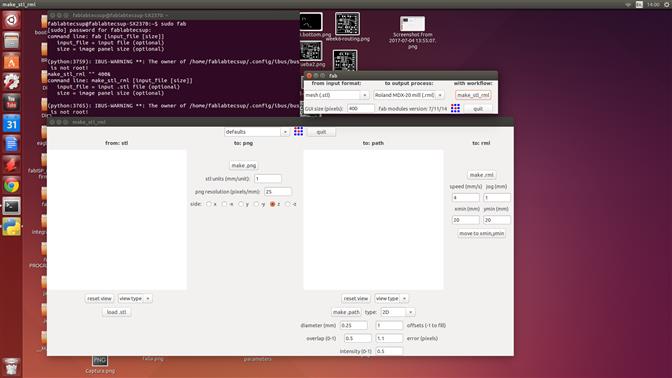
Task: Click move to xmin,ymin button
Action: click(x=481, y=234)
